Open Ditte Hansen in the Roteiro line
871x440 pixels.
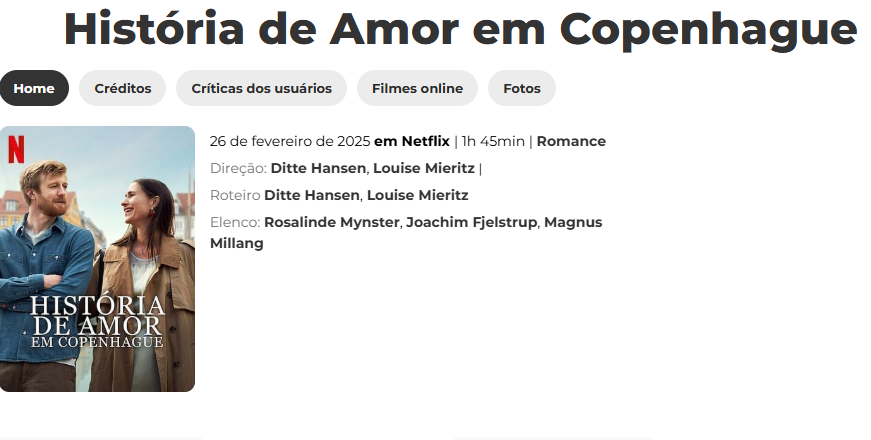312,196
